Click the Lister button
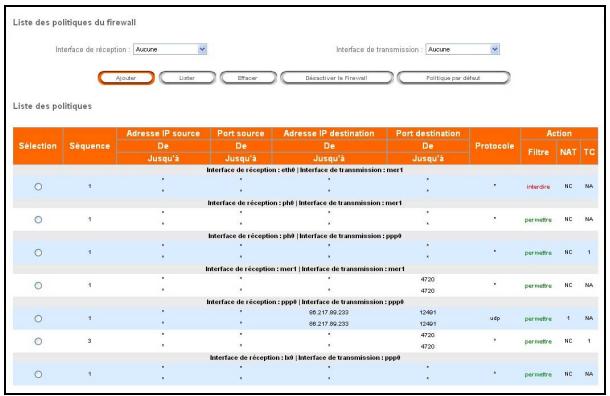 point(187,78)
